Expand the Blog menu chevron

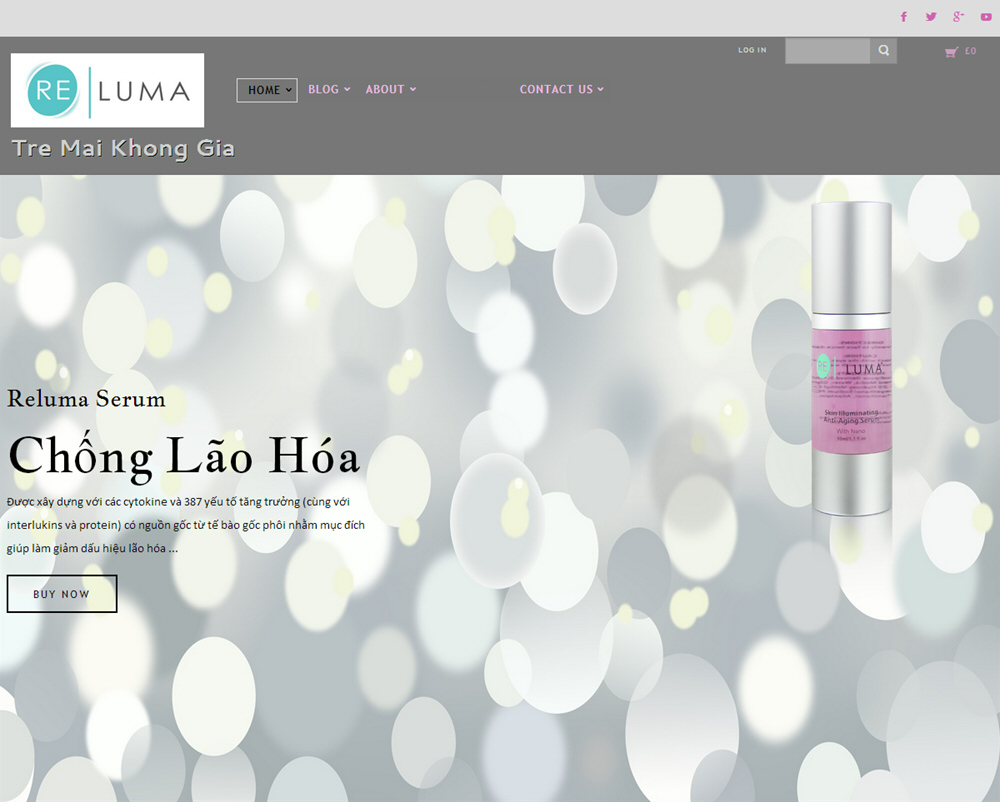[x=347, y=89]
